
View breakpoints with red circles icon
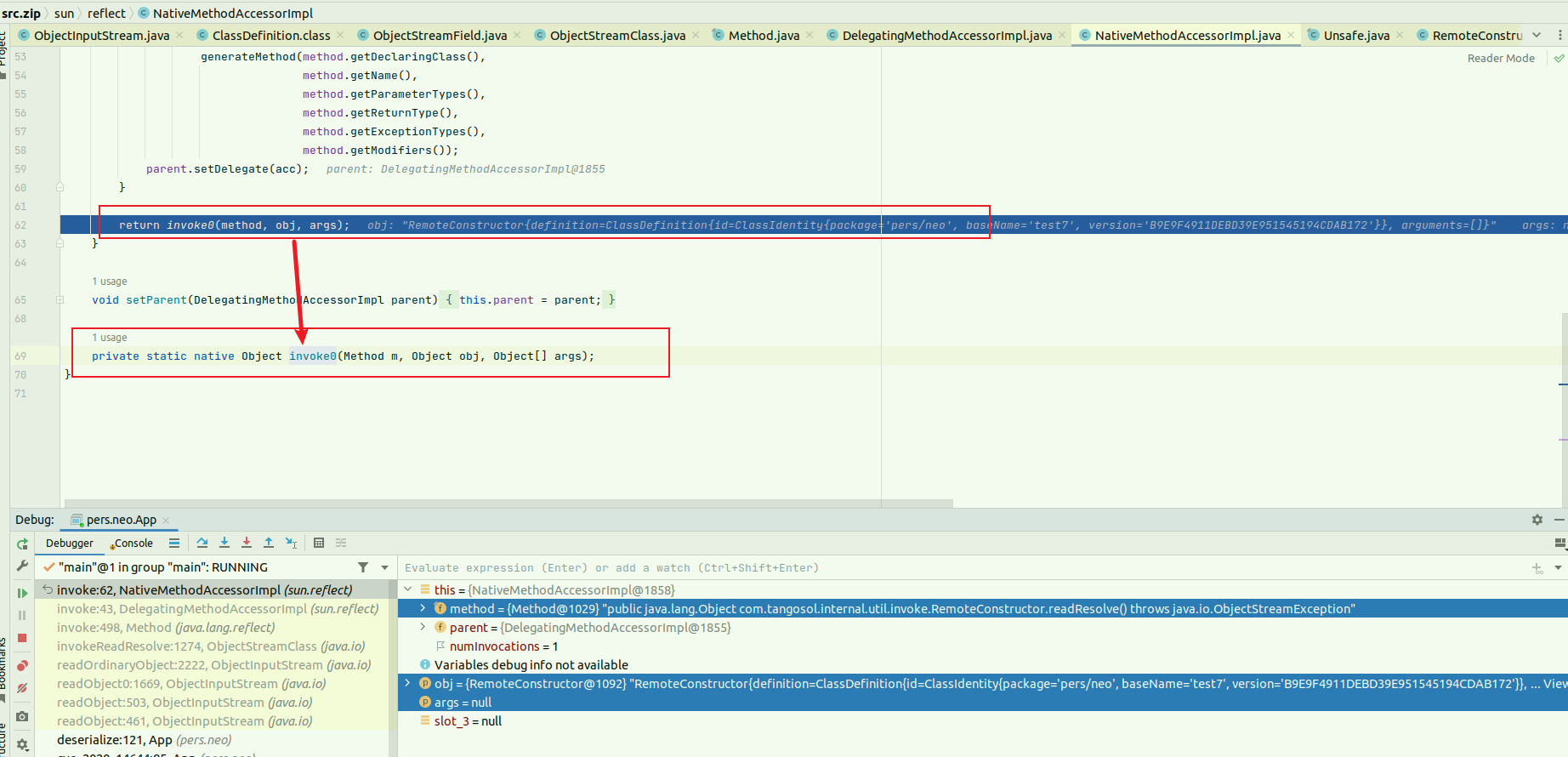22,665
